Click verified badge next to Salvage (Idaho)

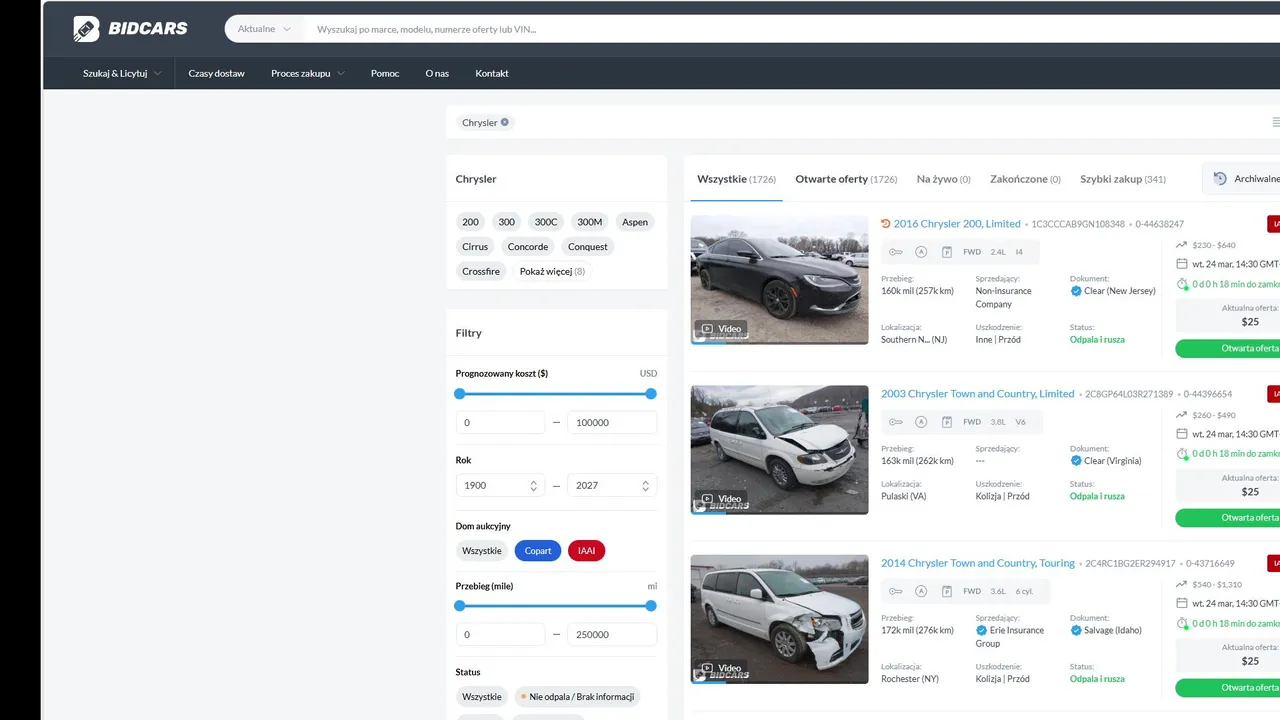[x=1076, y=630]
